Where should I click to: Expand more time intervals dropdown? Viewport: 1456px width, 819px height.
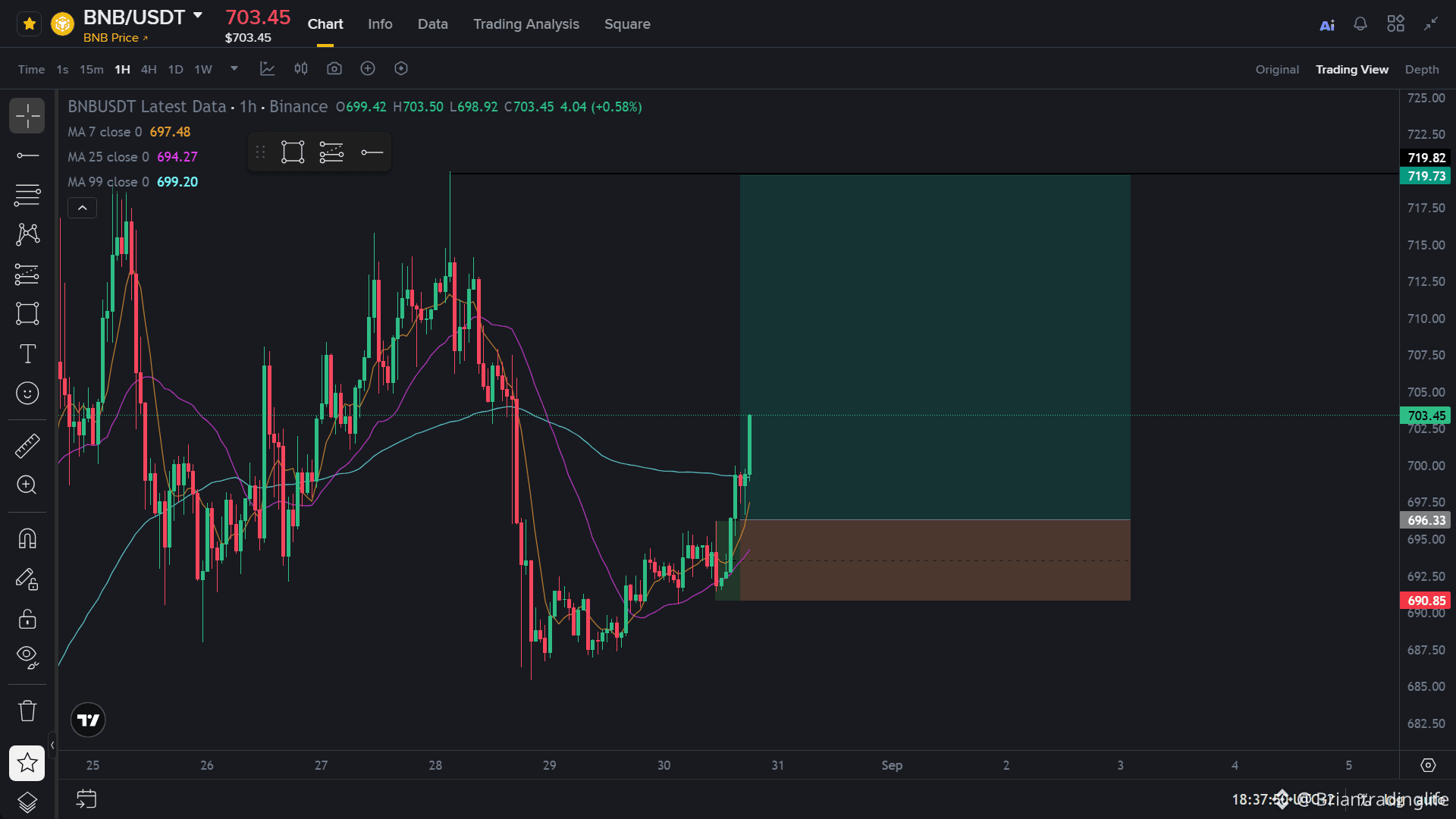pos(234,69)
